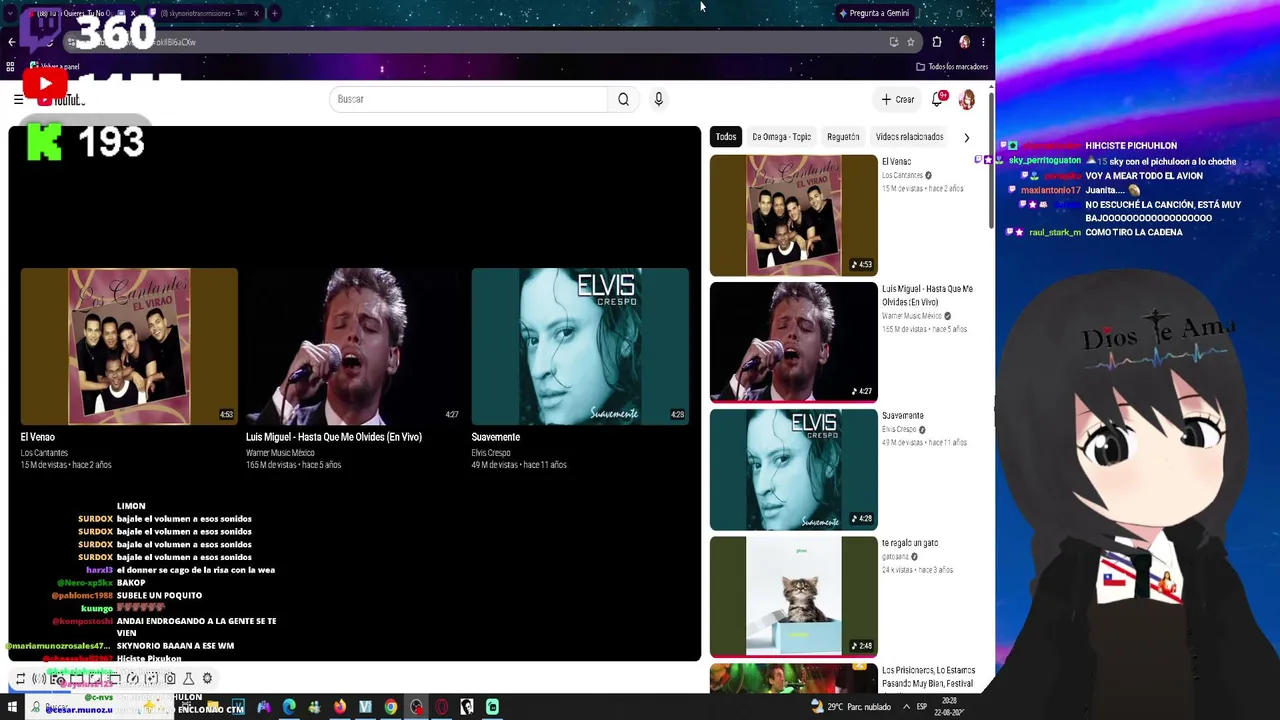Open Firefox from the taskbar
This screenshot has width=1280, height=720.
pyautogui.click(x=340, y=708)
